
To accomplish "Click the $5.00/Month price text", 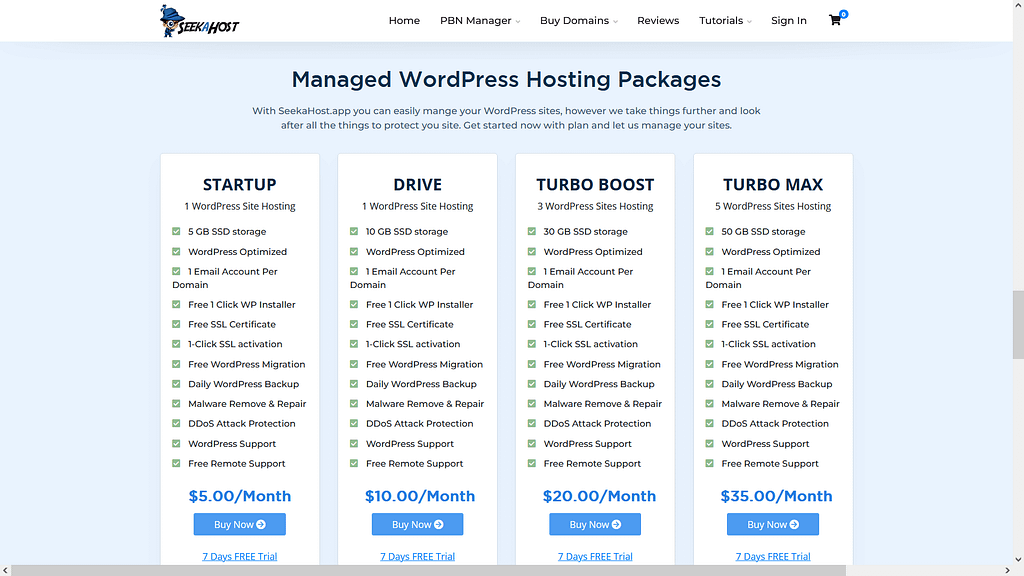I will click(x=240, y=496).
